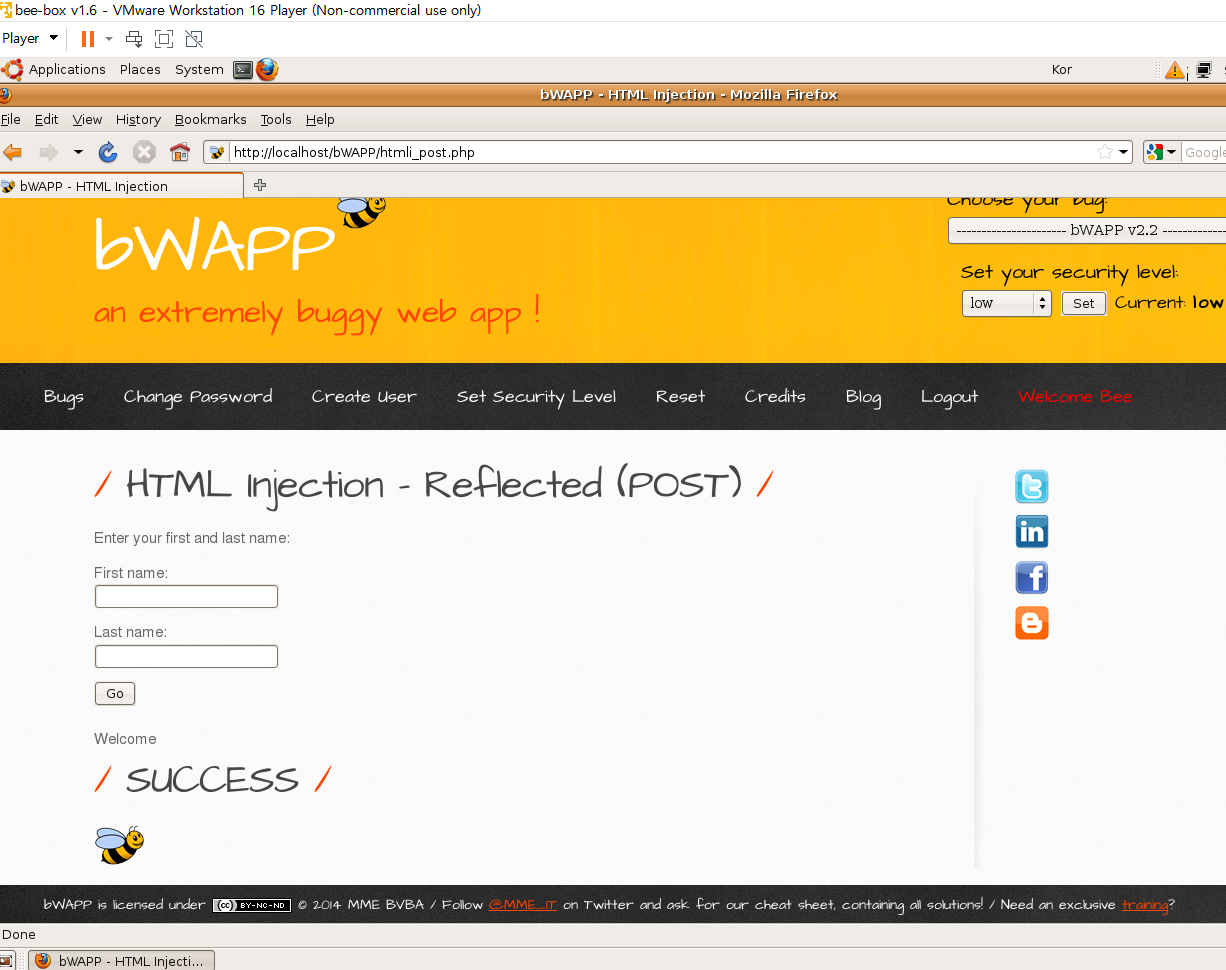Open the Bookmarks menu
The width and height of the screenshot is (1226, 970).
[210, 119]
